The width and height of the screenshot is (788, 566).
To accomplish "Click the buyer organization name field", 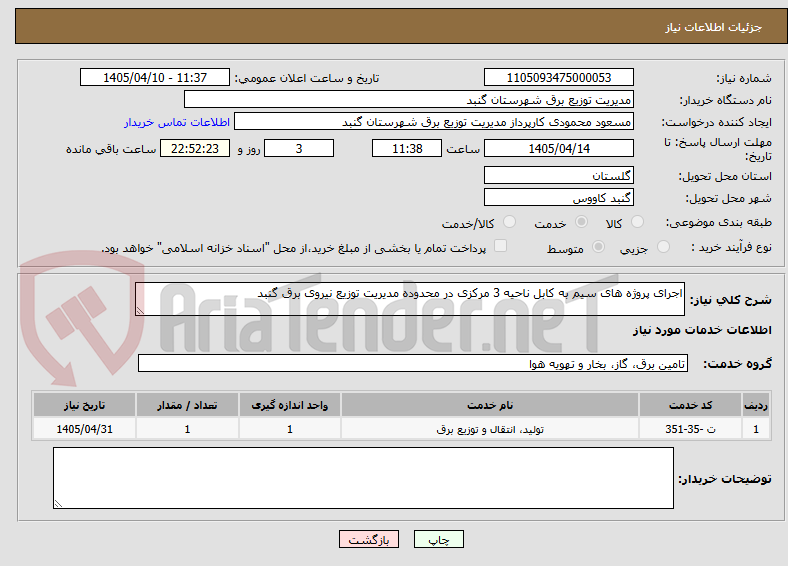I will tap(409, 100).
